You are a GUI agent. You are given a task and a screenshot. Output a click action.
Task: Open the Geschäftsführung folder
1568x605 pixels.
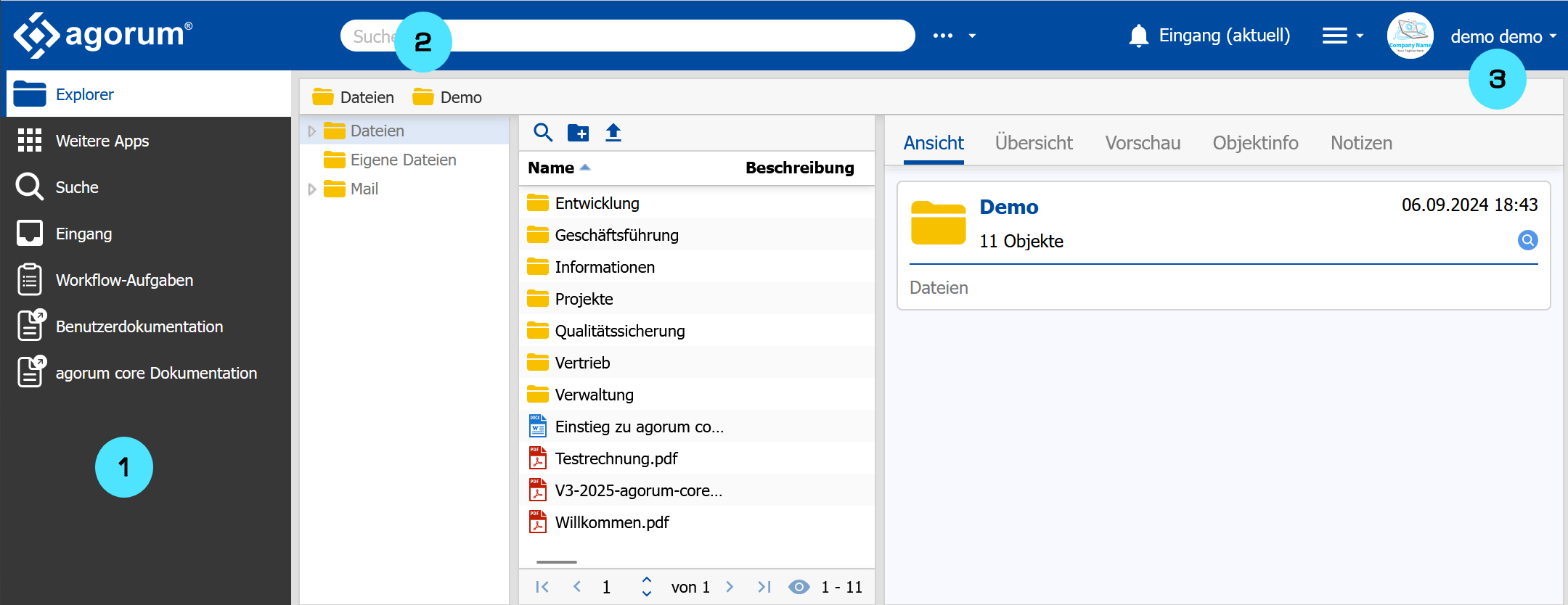[697, 235]
